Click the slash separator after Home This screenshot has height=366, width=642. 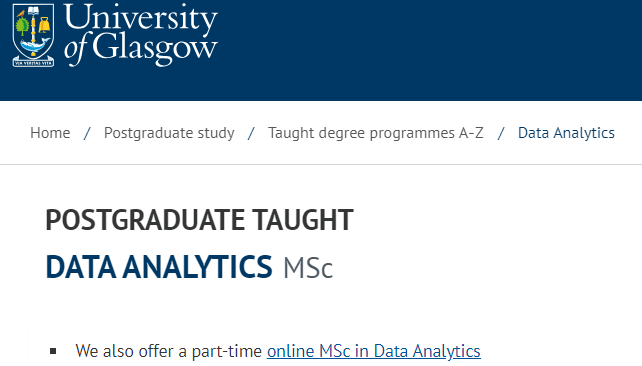click(x=87, y=133)
